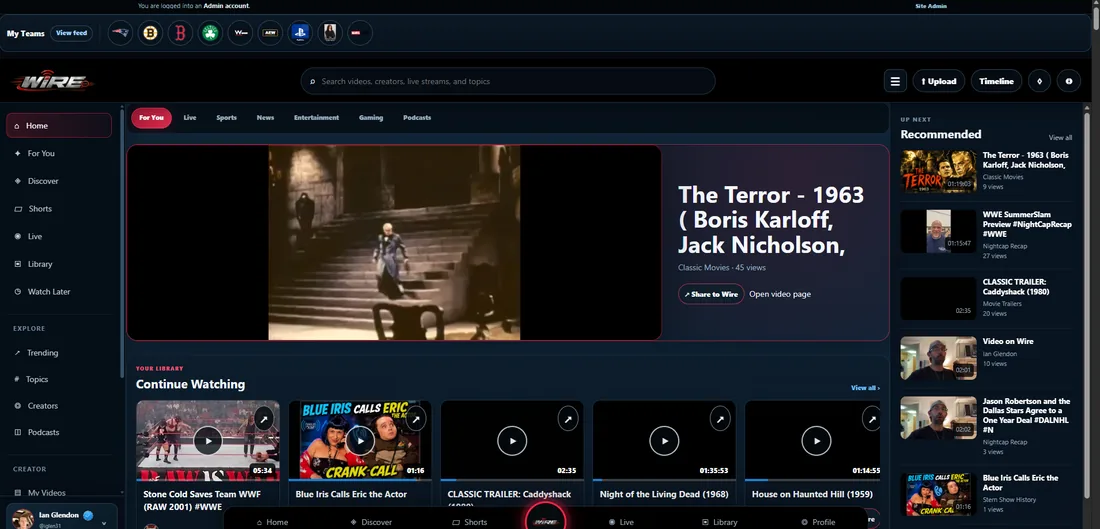Screen dimensions: 1100x529
Task: Open Creators under Explore
Action: (x=59, y=406)
